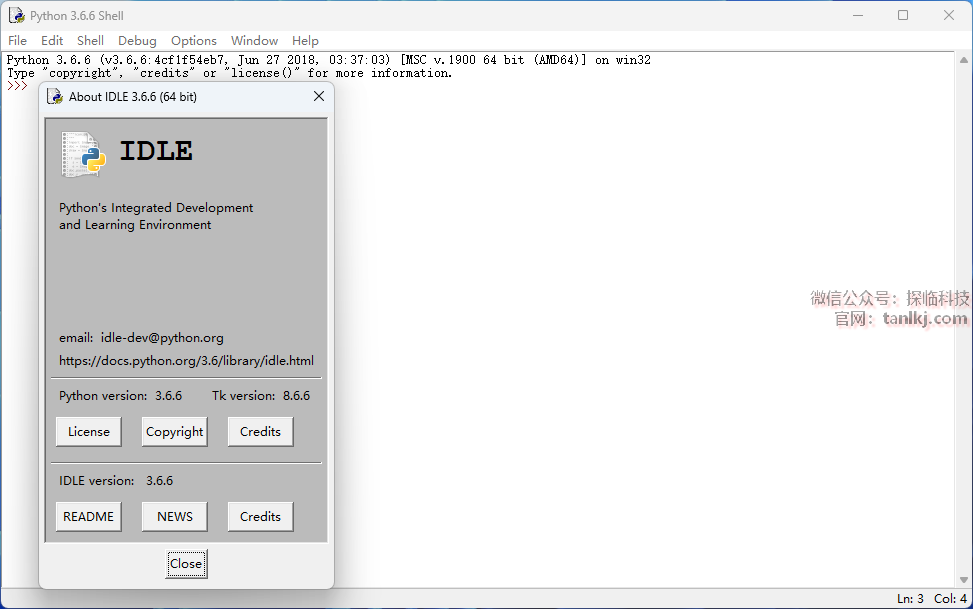Screen dimensions: 973x609
Task: Click the Tk version 8.6.6 label
Action: coord(261,396)
